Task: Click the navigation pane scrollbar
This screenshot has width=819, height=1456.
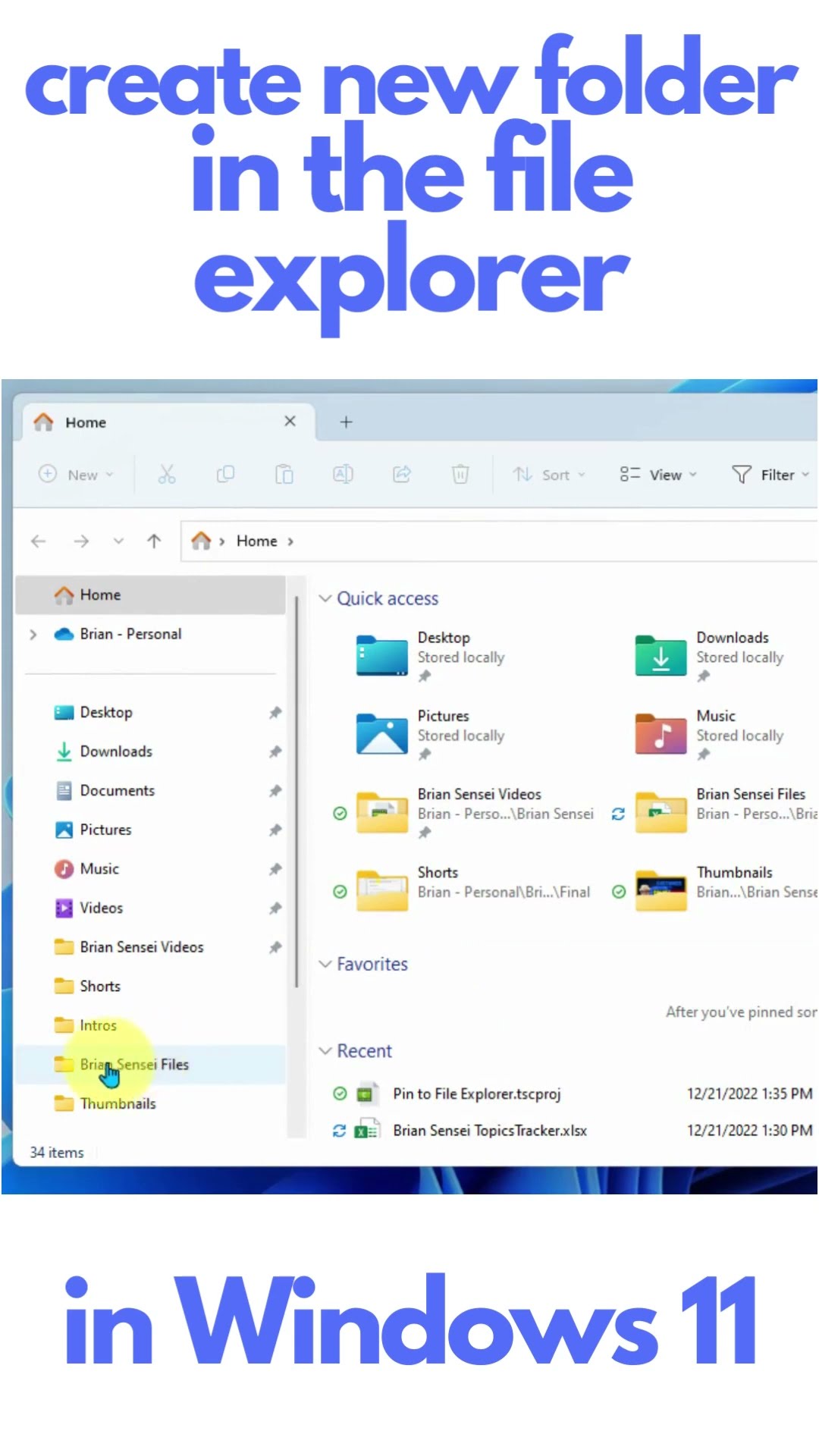Action: pos(297,791)
